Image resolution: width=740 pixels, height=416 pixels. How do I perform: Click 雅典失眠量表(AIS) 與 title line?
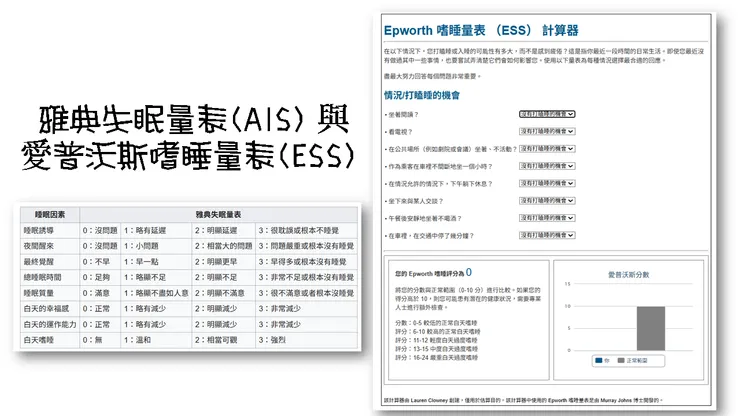point(194,119)
